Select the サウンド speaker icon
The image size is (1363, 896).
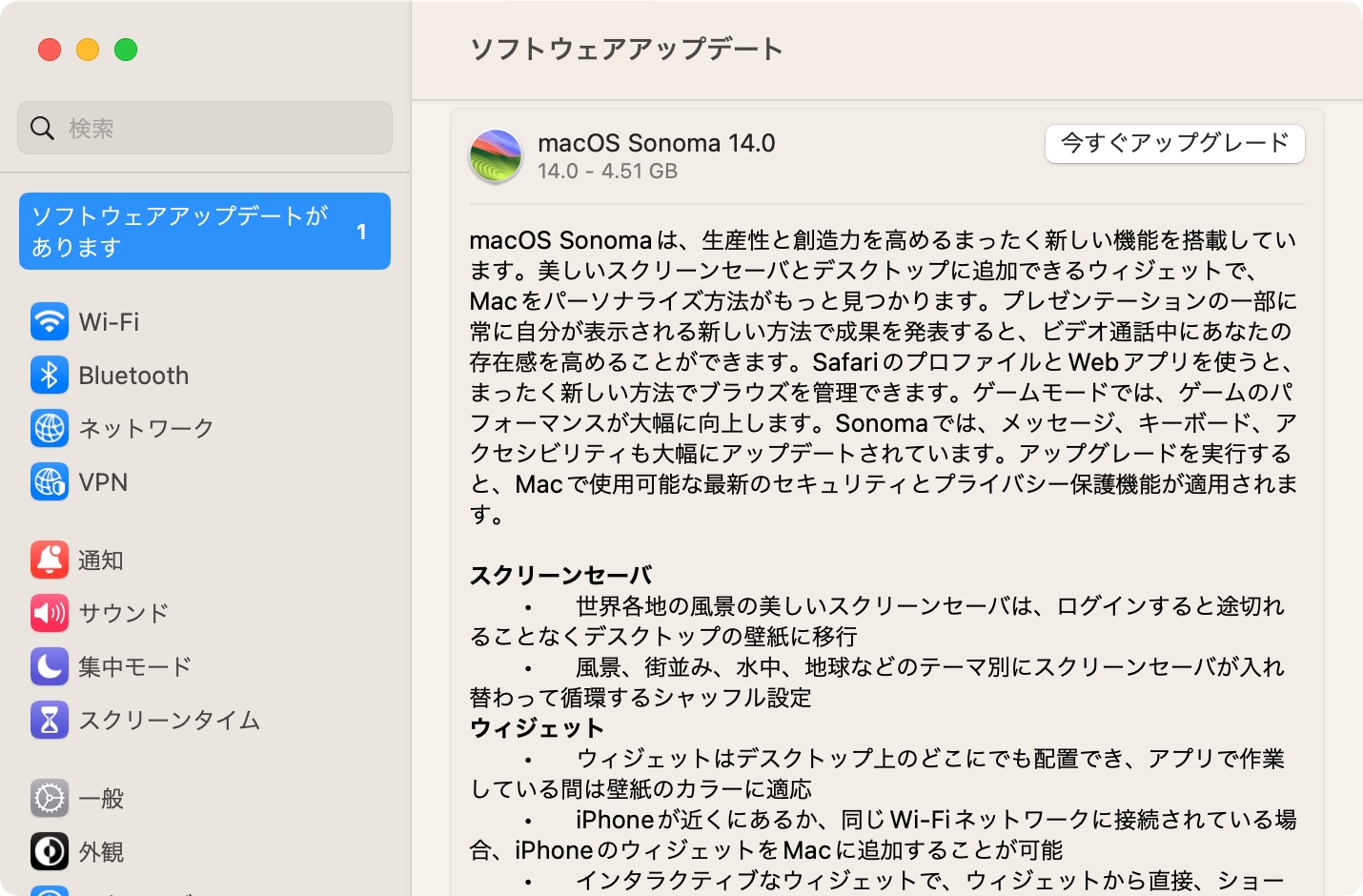[50, 613]
